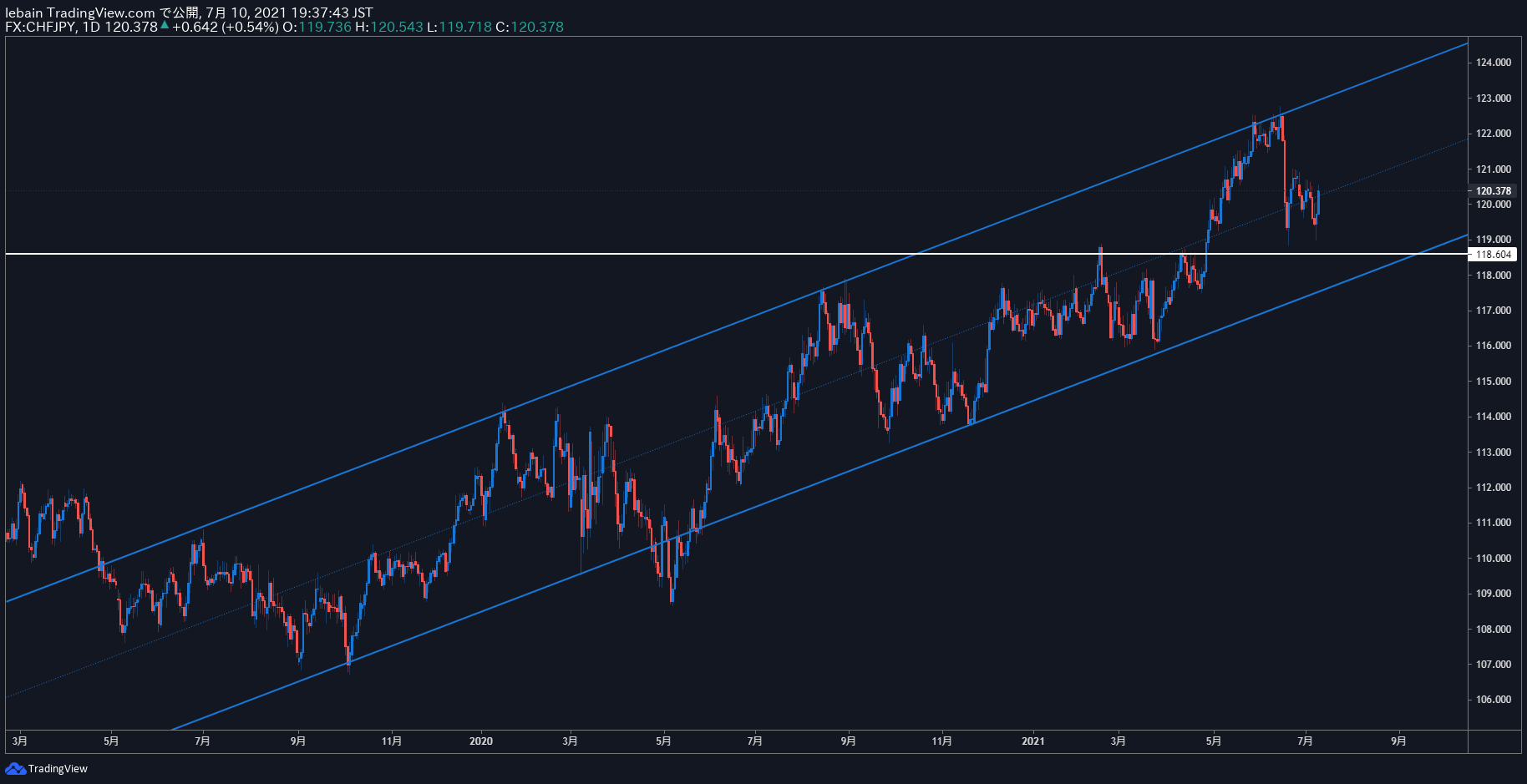
Task: Click the 119.000 price axis label
Action: point(1494,240)
